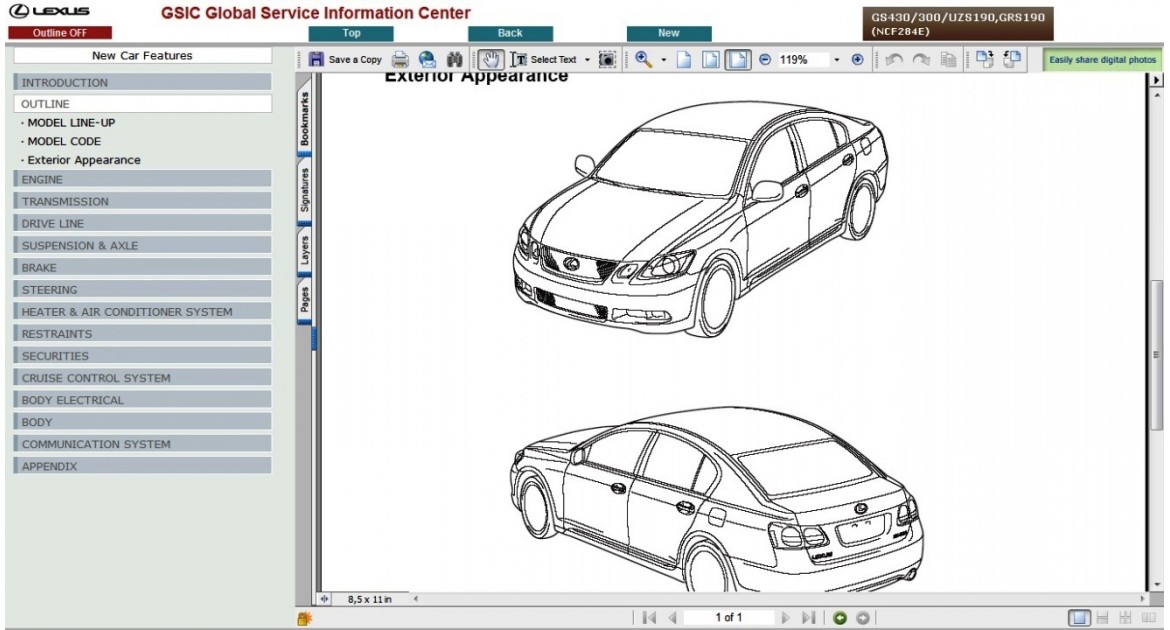Set Fit Width view
The width and height of the screenshot is (1170, 630).
(x=737, y=60)
